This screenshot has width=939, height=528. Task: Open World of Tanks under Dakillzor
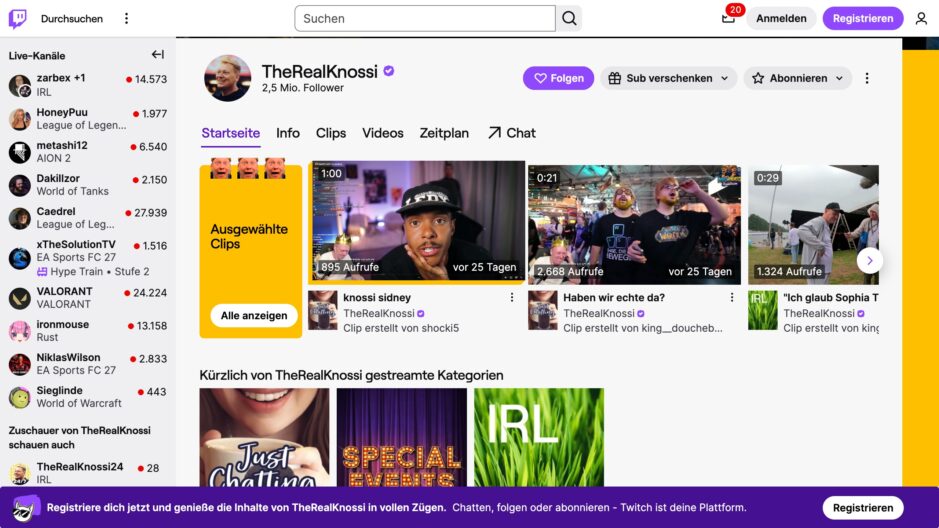72,192
